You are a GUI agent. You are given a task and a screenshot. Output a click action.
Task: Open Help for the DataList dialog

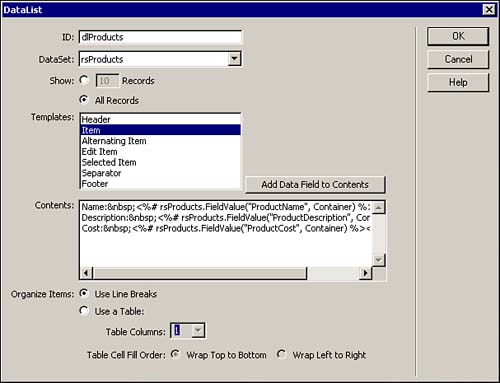(x=458, y=82)
